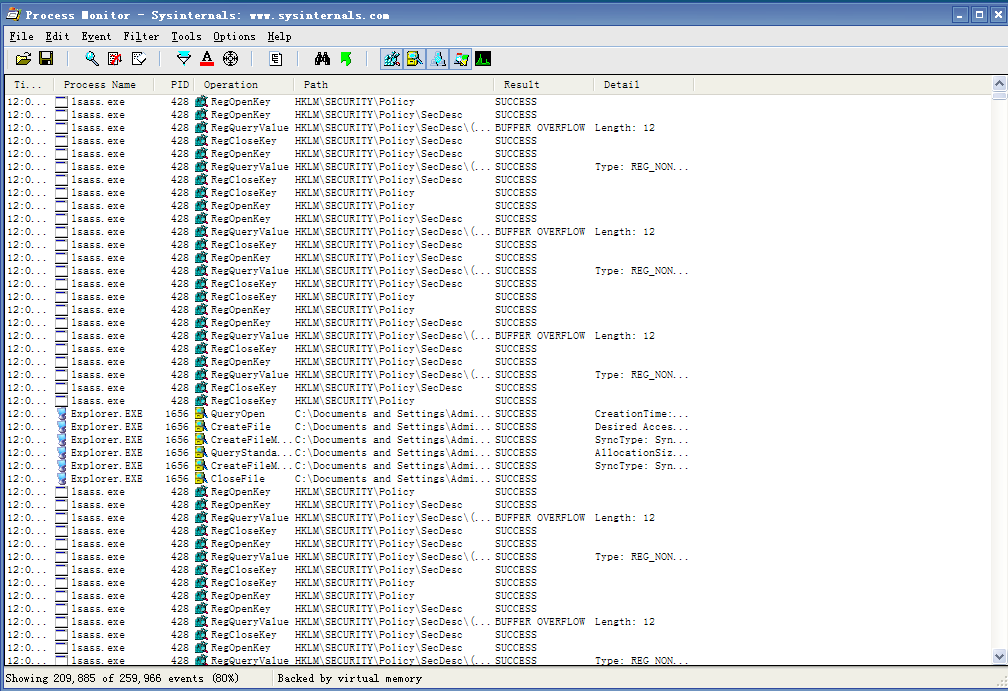1008x691 pixels.
Task: Click the Process Name column header
Action: point(103,85)
